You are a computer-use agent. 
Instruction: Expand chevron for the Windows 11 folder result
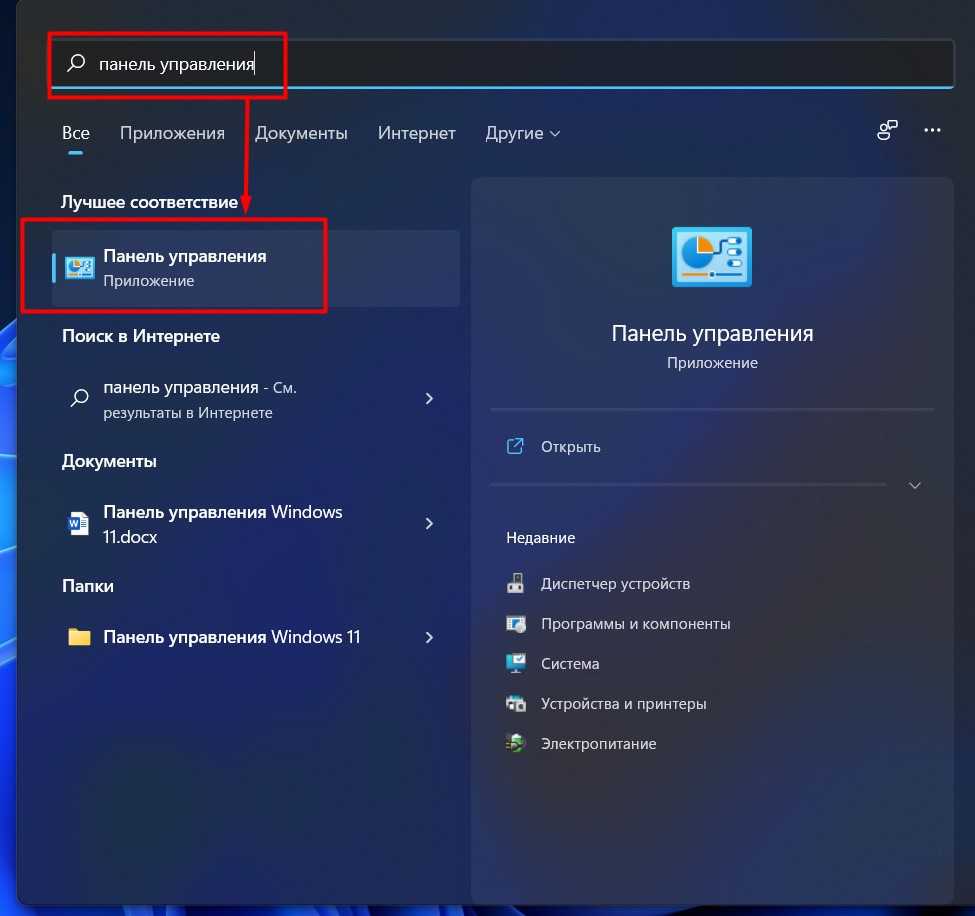tap(429, 637)
